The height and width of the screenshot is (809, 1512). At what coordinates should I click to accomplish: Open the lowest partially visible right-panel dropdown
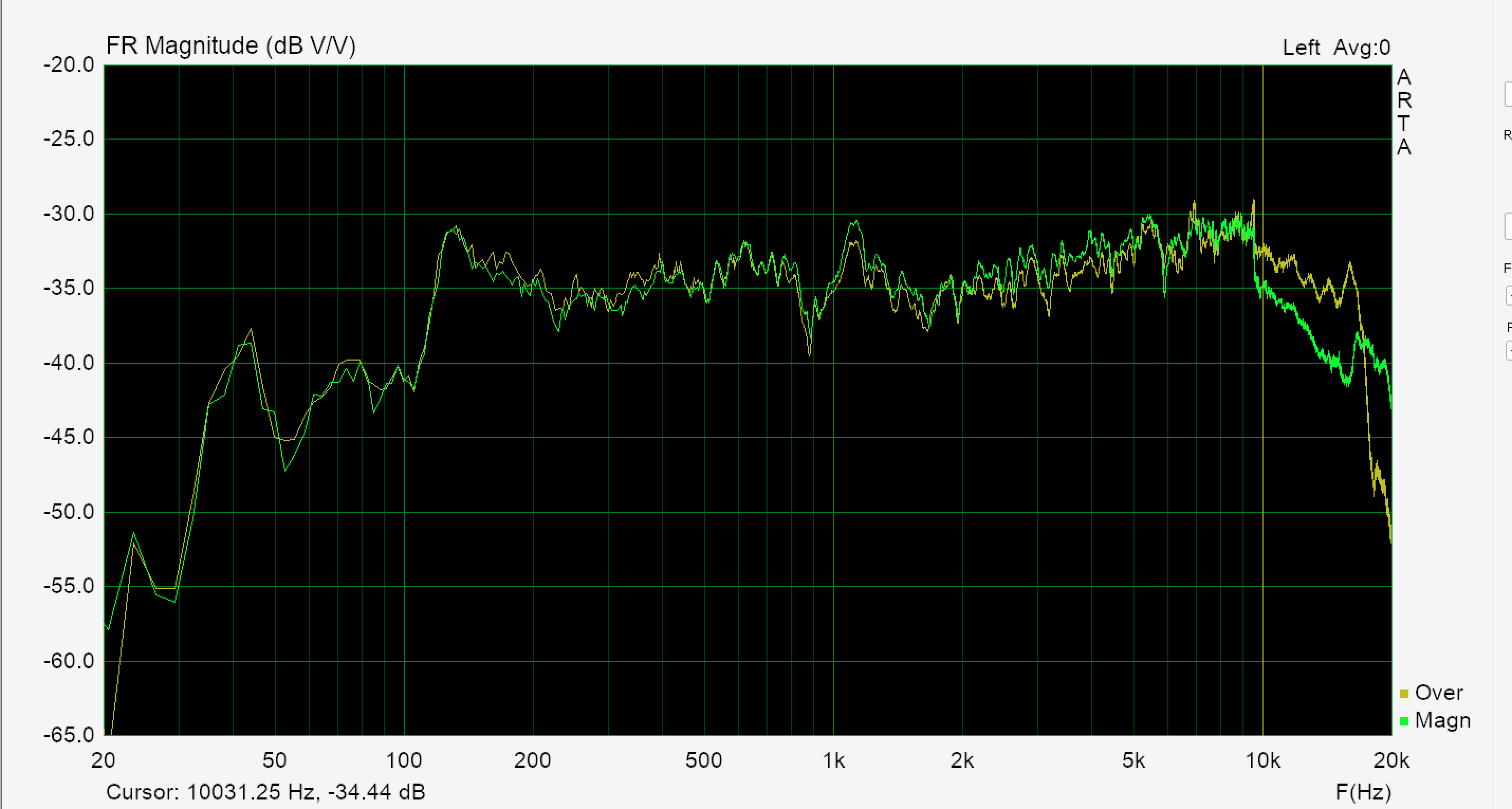click(1509, 351)
